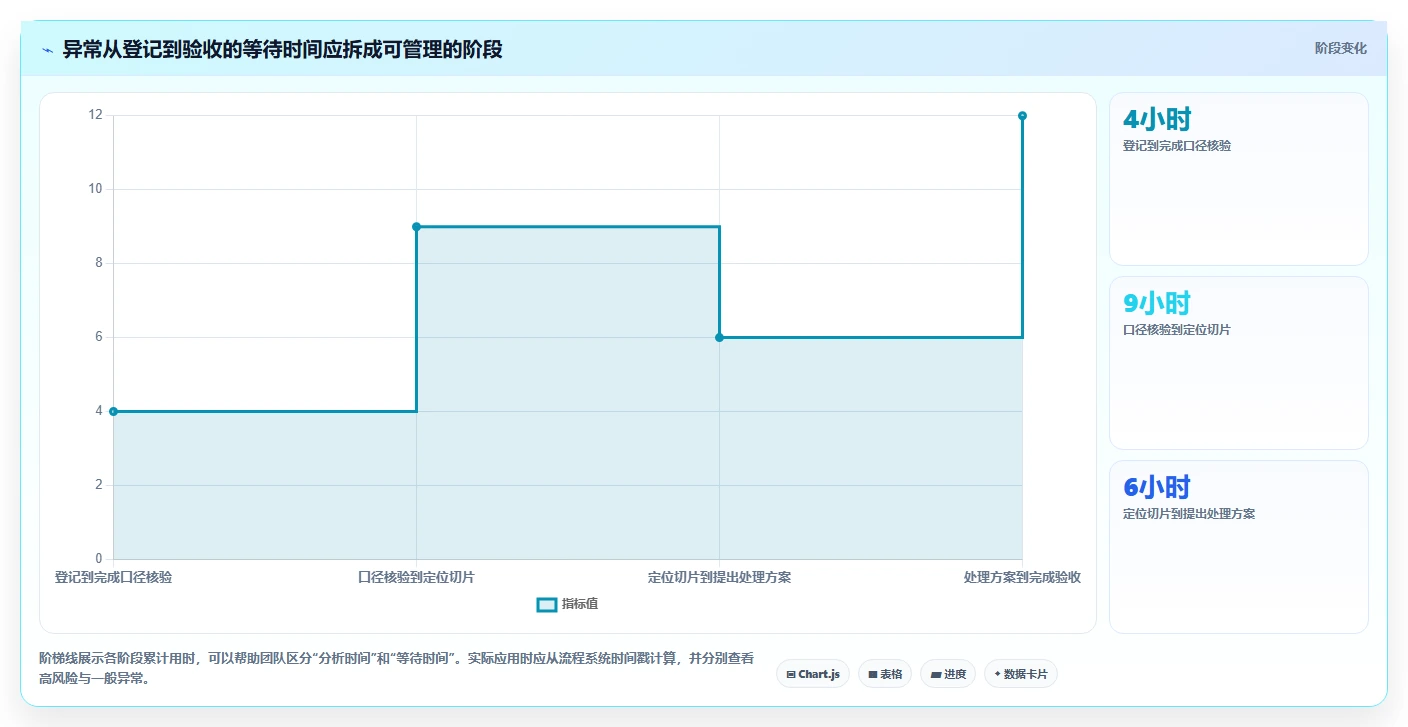Click x-axis label 登记到完成口径核验
This screenshot has height=727, width=1408.
[x=113, y=577]
